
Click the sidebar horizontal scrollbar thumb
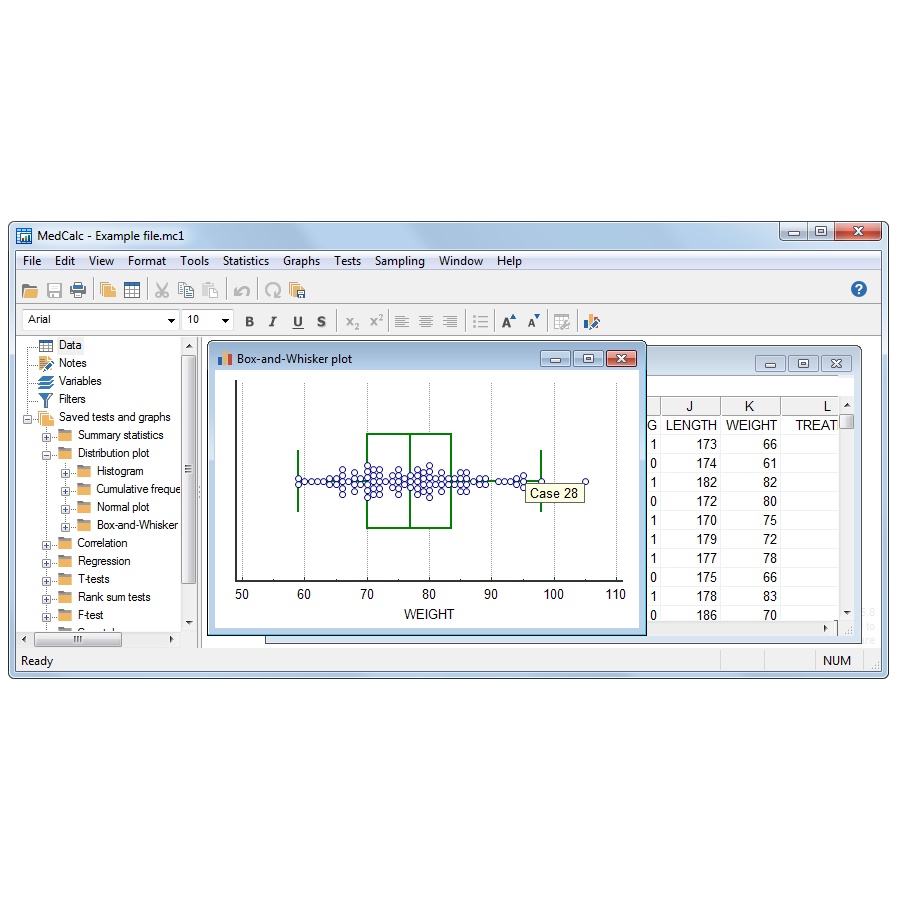(77, 640)
